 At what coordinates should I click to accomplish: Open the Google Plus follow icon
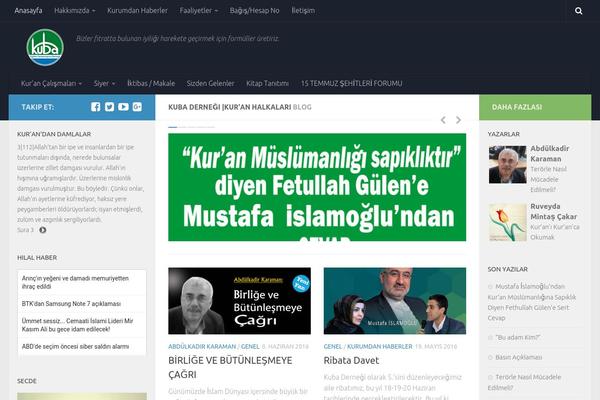[137, 107]
